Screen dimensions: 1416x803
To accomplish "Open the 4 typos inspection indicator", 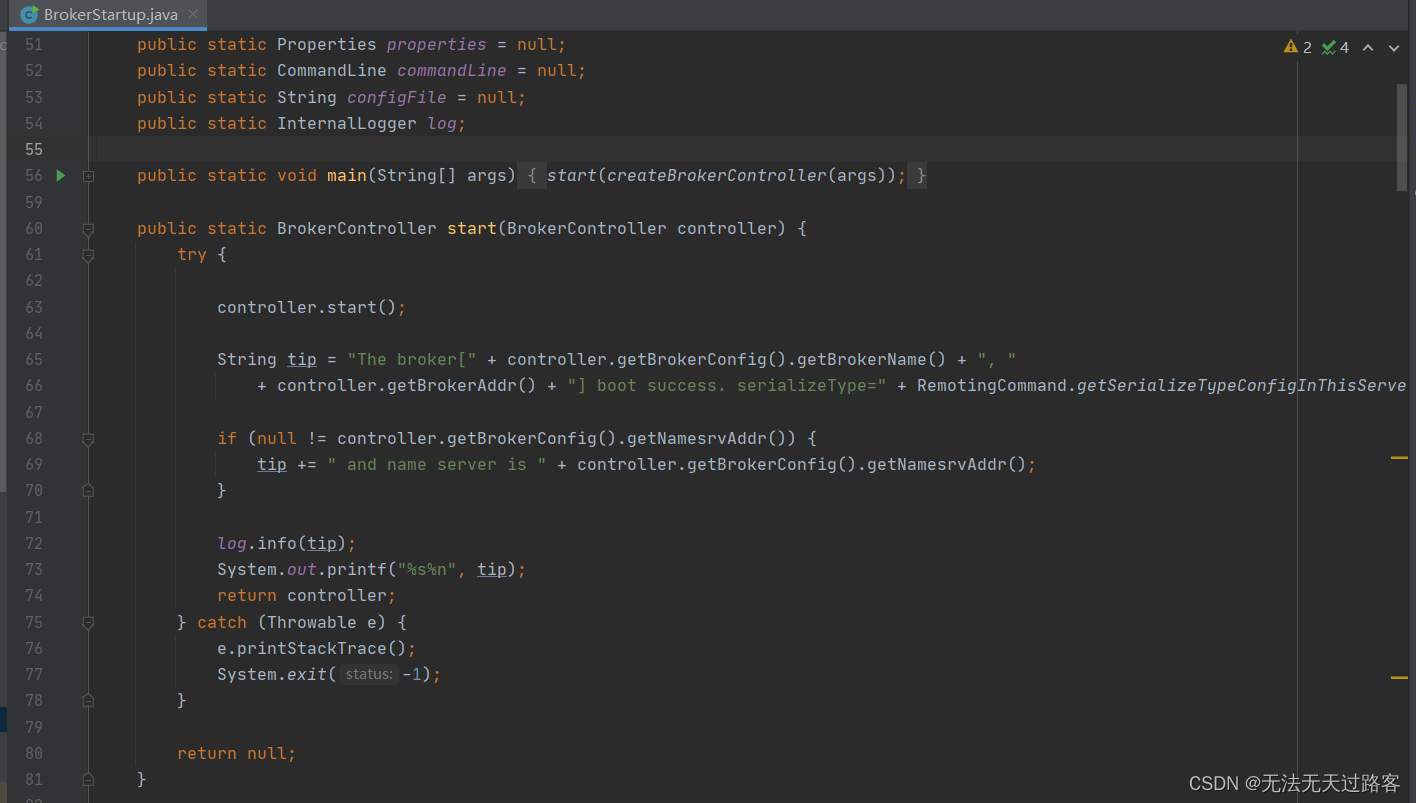I will click(x=1335, y=47).
